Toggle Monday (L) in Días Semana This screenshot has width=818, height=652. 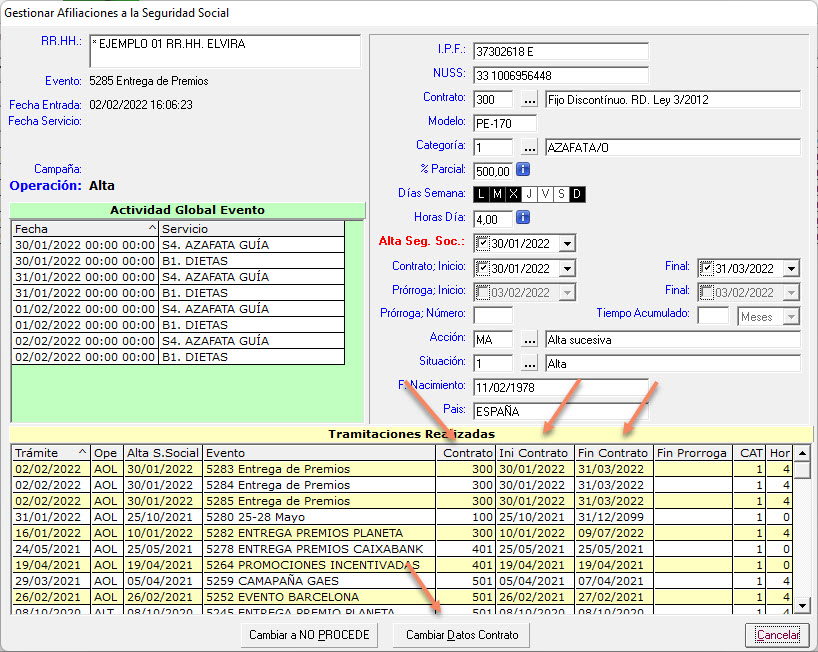click(x=481, y=194)
